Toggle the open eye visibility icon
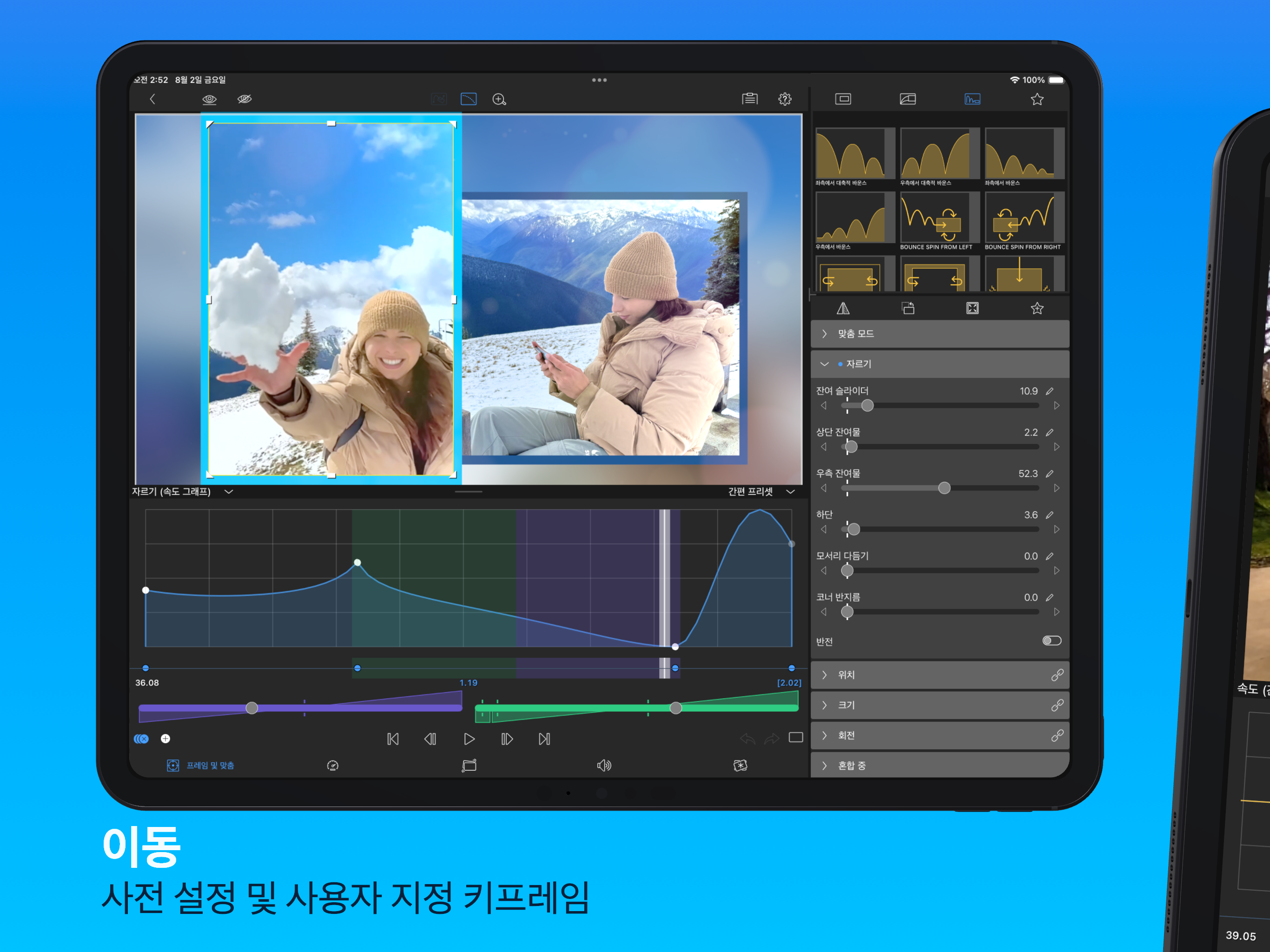The image size is (1270, 952). pos(210,99)
